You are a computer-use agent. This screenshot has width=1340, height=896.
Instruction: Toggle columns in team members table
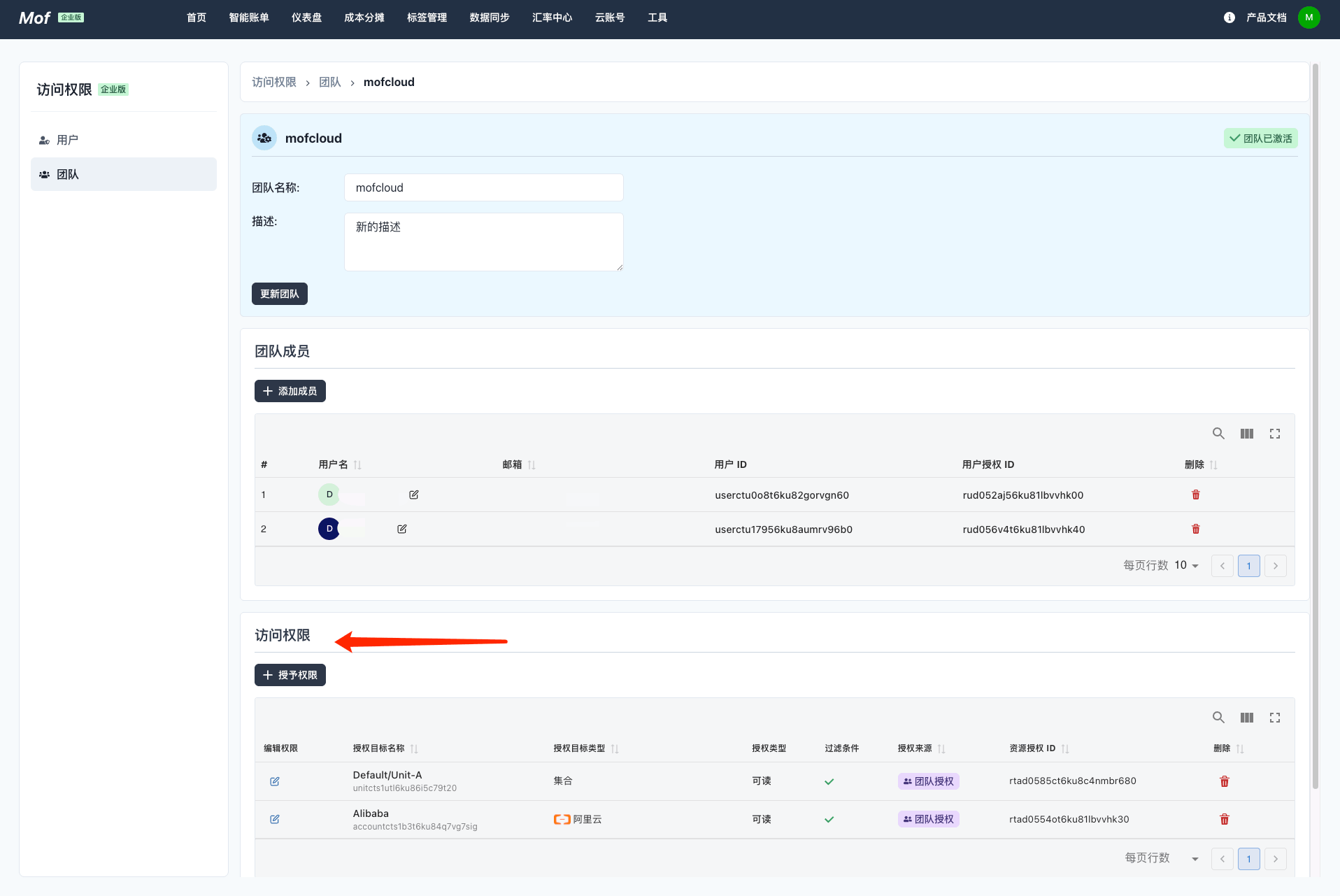(x=1246, y=434)
